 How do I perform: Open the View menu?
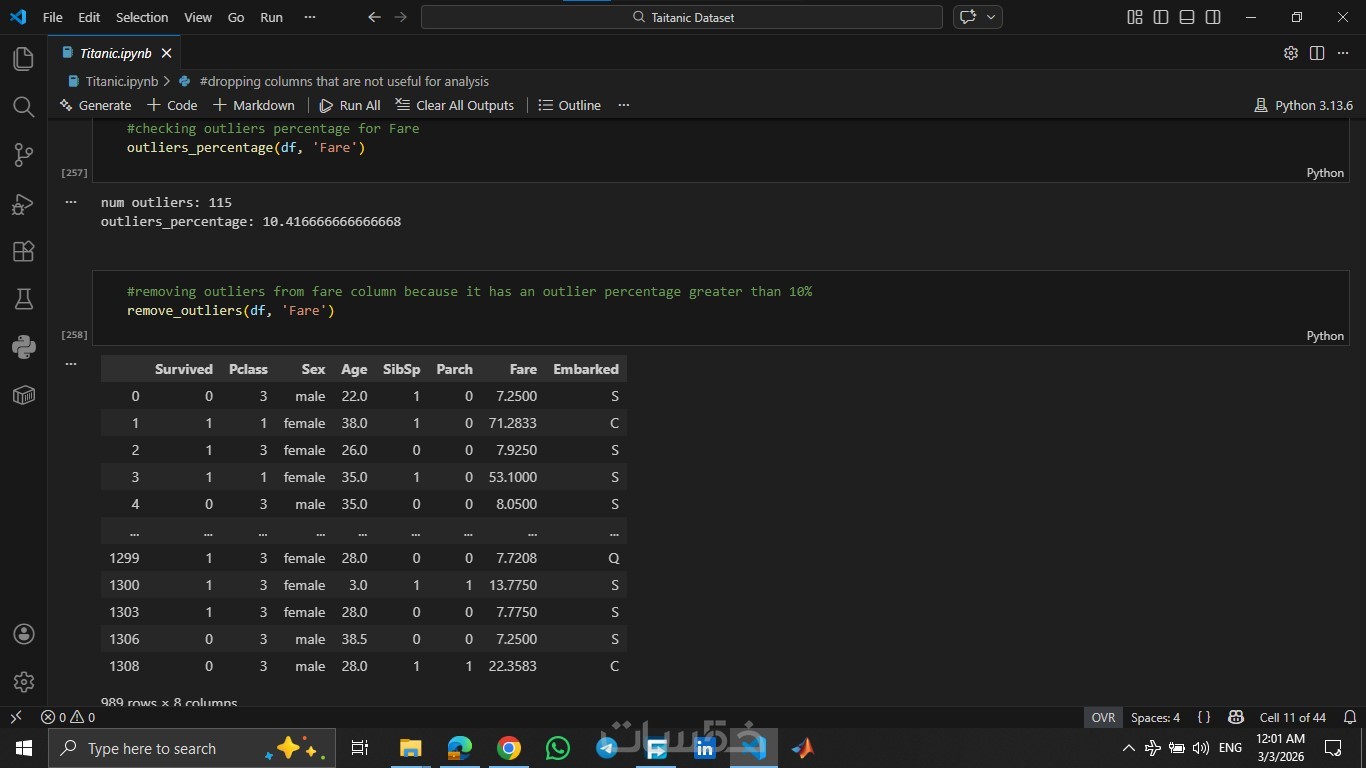[198, 17]
